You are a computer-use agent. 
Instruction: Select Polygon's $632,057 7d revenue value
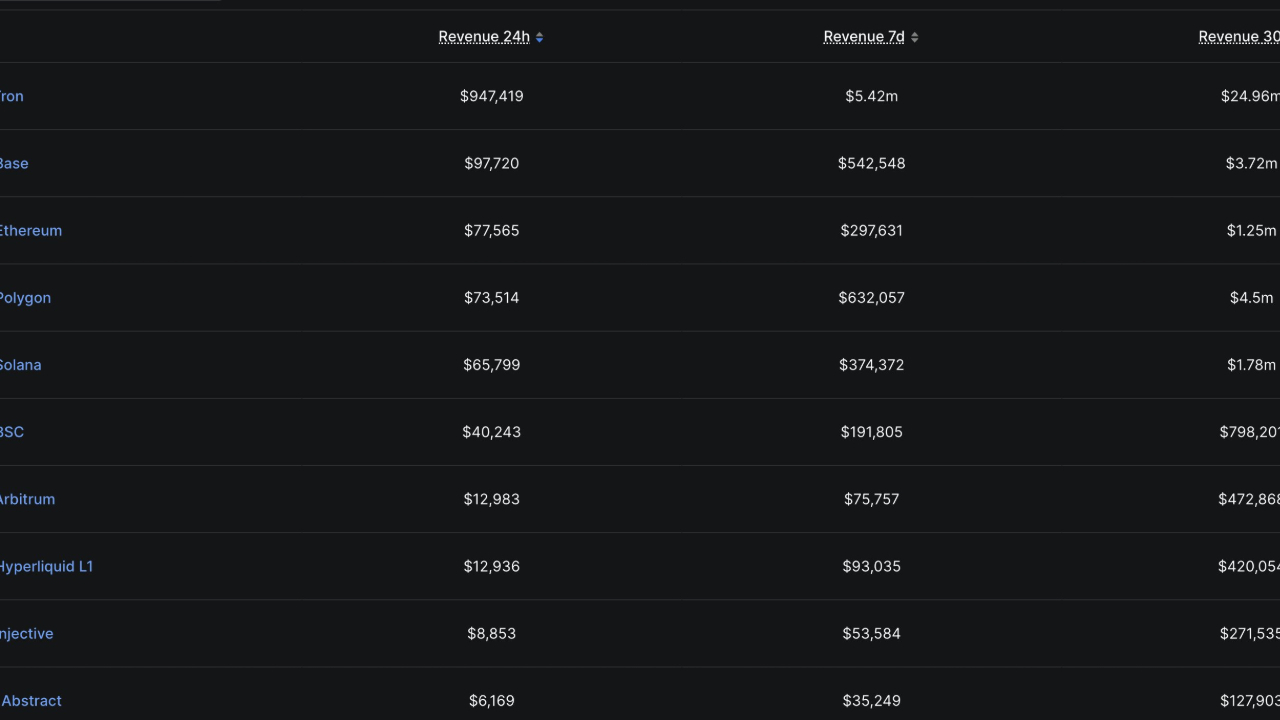pyautogui.click(x=871, y=297)
